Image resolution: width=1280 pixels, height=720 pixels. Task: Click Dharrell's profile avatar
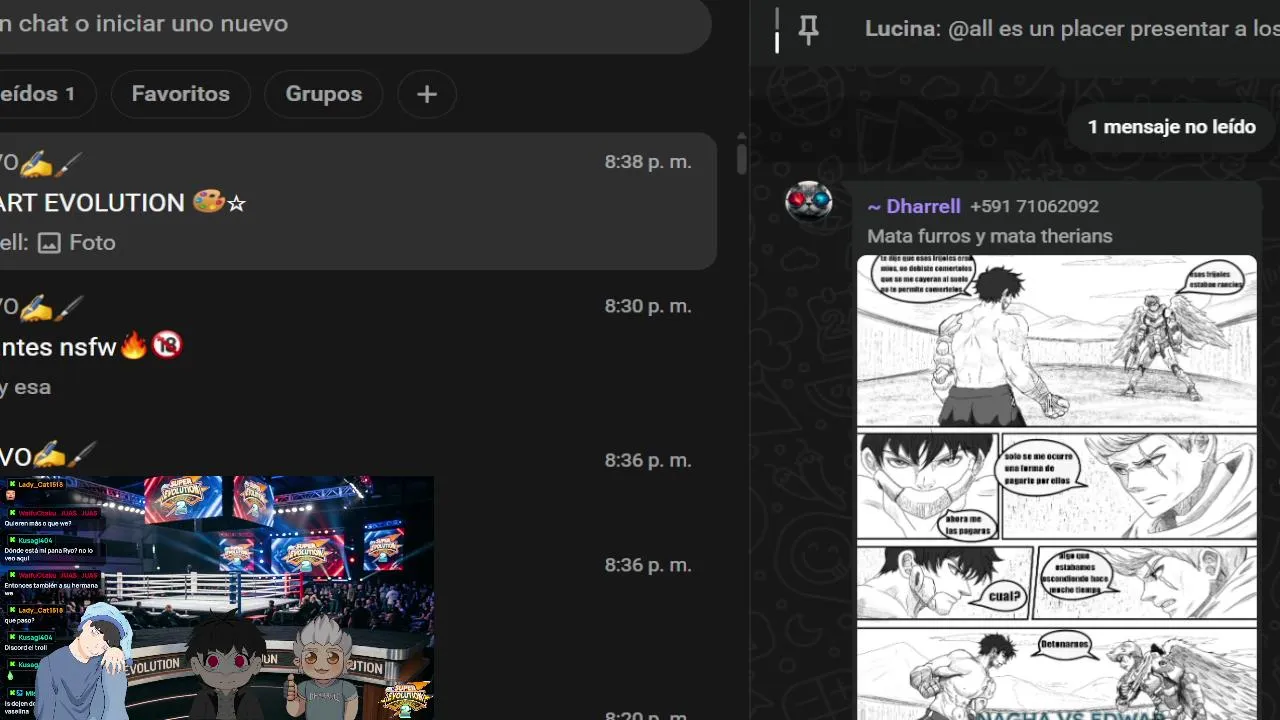click(x=808, y=203)
